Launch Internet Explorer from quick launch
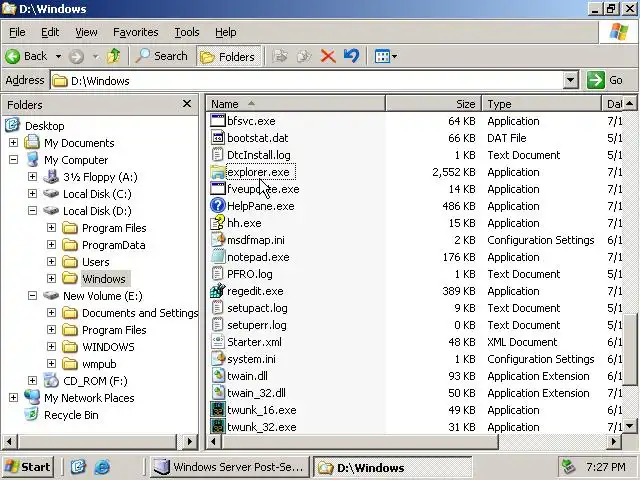The image size is (640, 480). point(102,467)
